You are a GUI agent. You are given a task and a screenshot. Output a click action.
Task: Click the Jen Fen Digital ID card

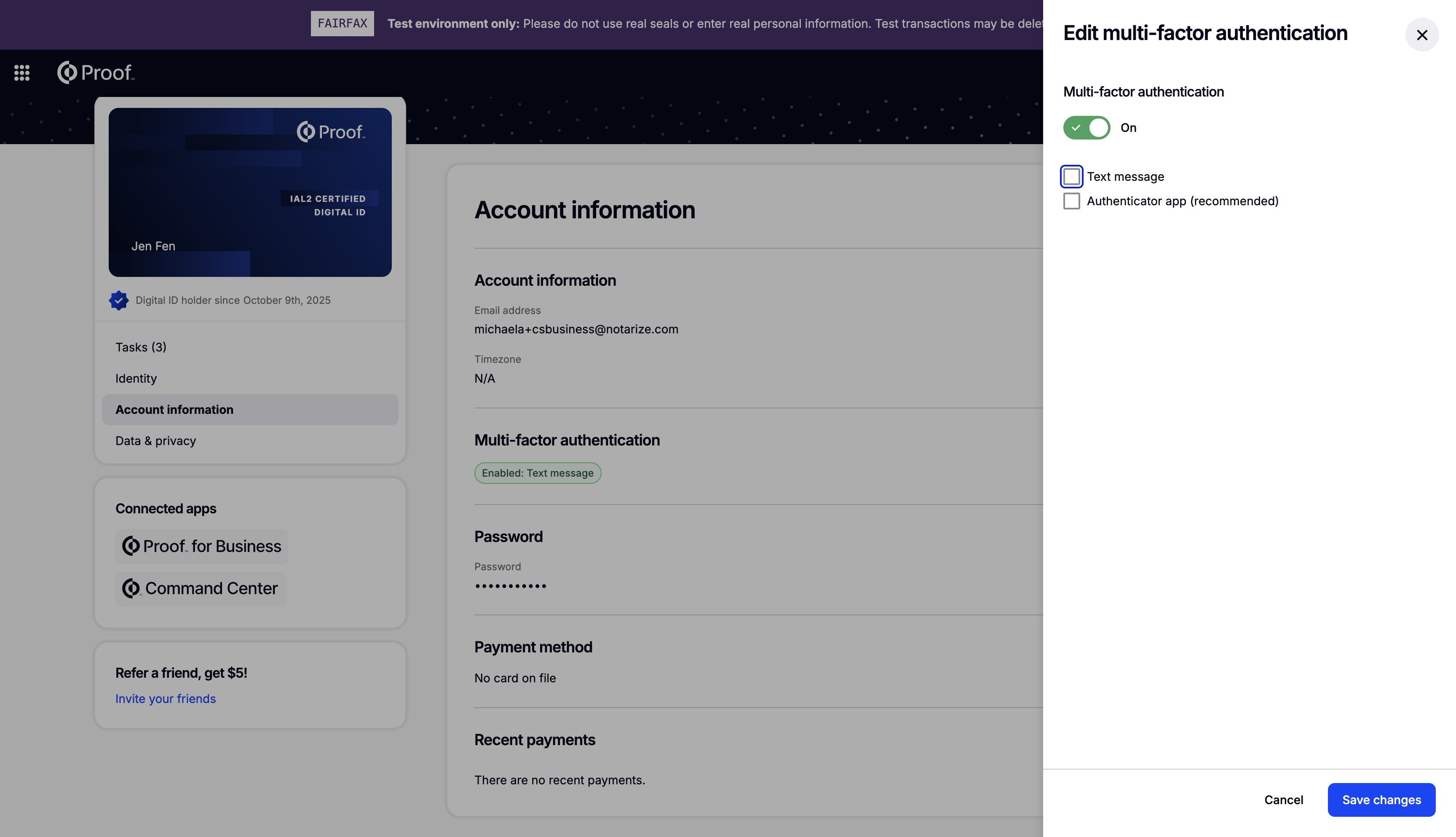coord(250,192)
